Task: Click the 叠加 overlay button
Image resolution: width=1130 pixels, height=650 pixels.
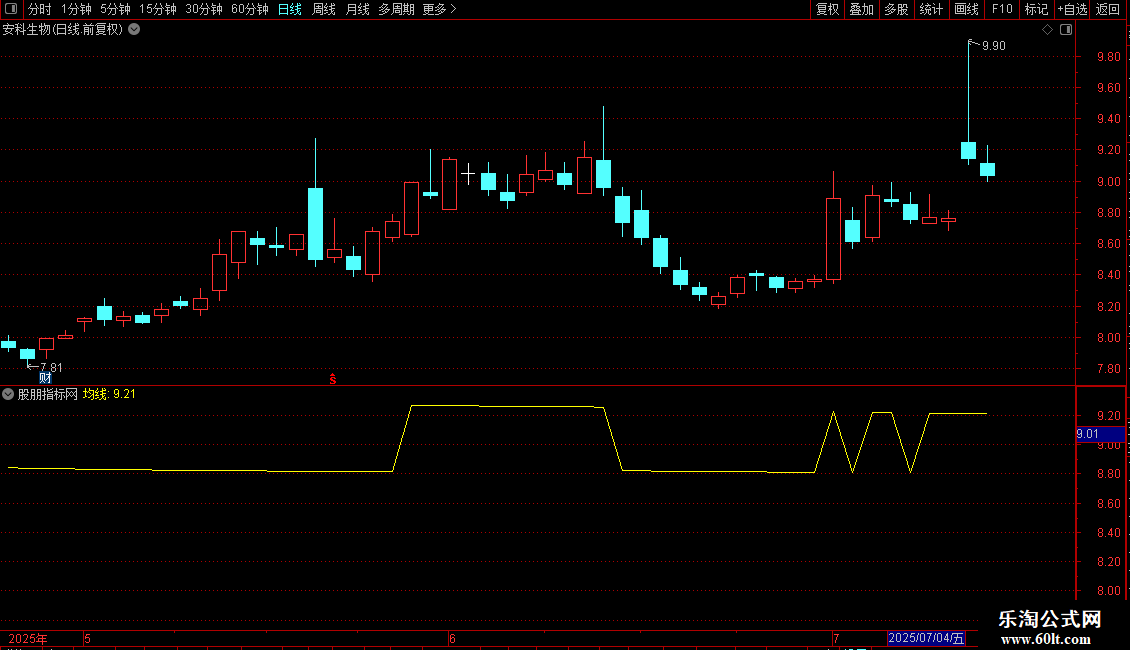Action: pyautogui.click(x=861, y=9)
